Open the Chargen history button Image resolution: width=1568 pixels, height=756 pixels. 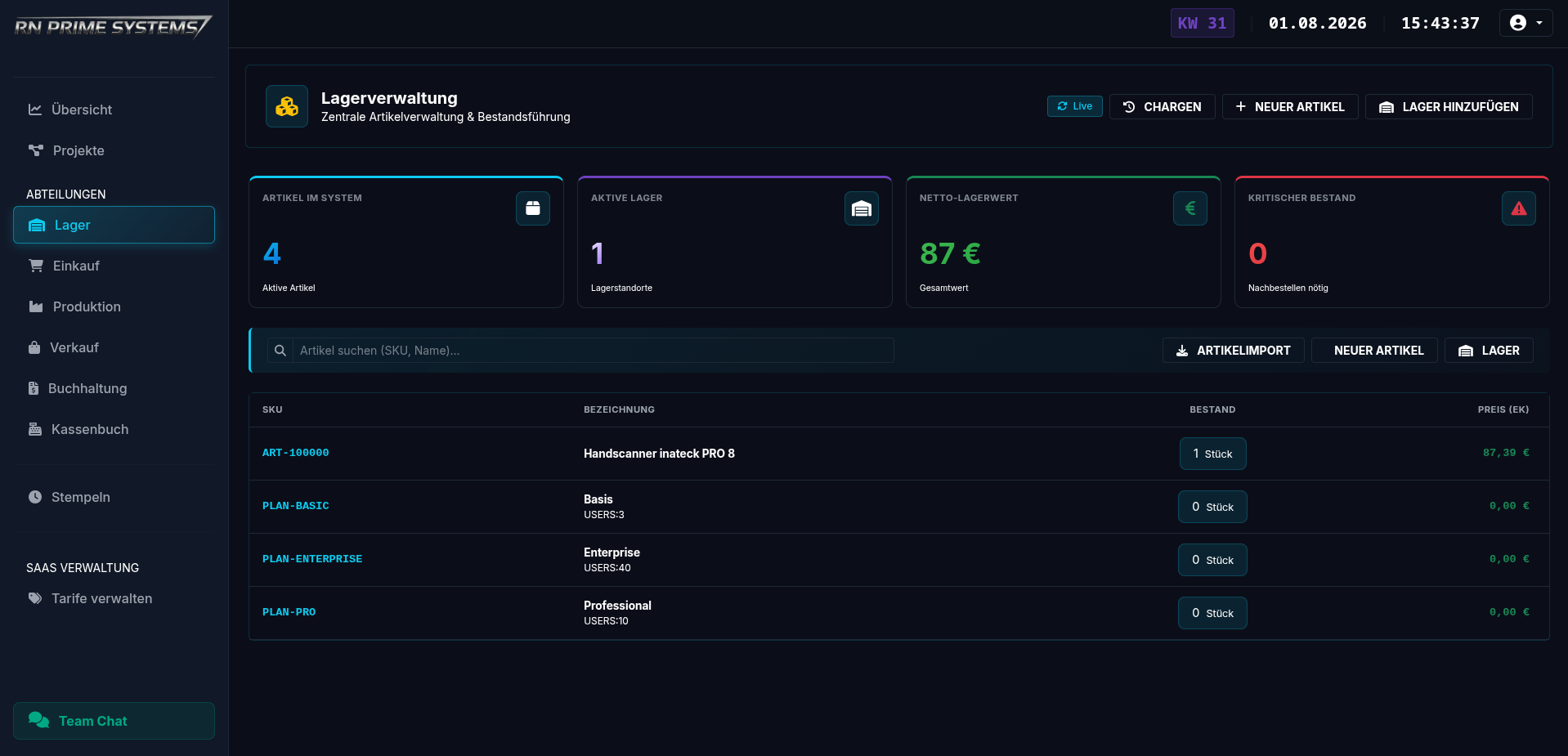click(1162, 107)
